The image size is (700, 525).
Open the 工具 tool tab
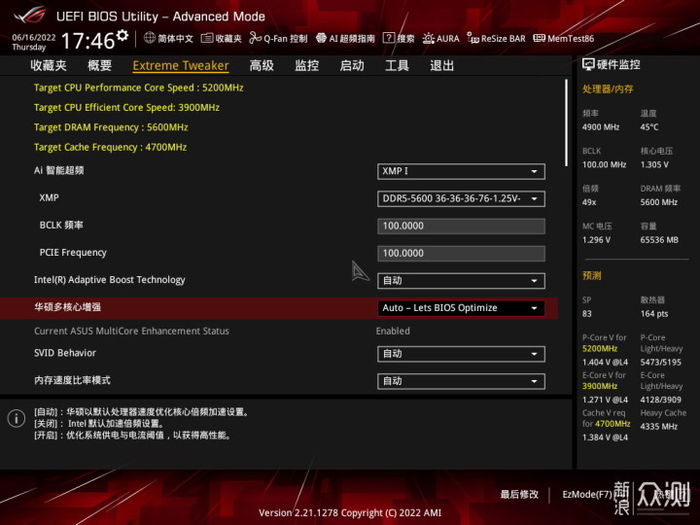coord(397,66)
